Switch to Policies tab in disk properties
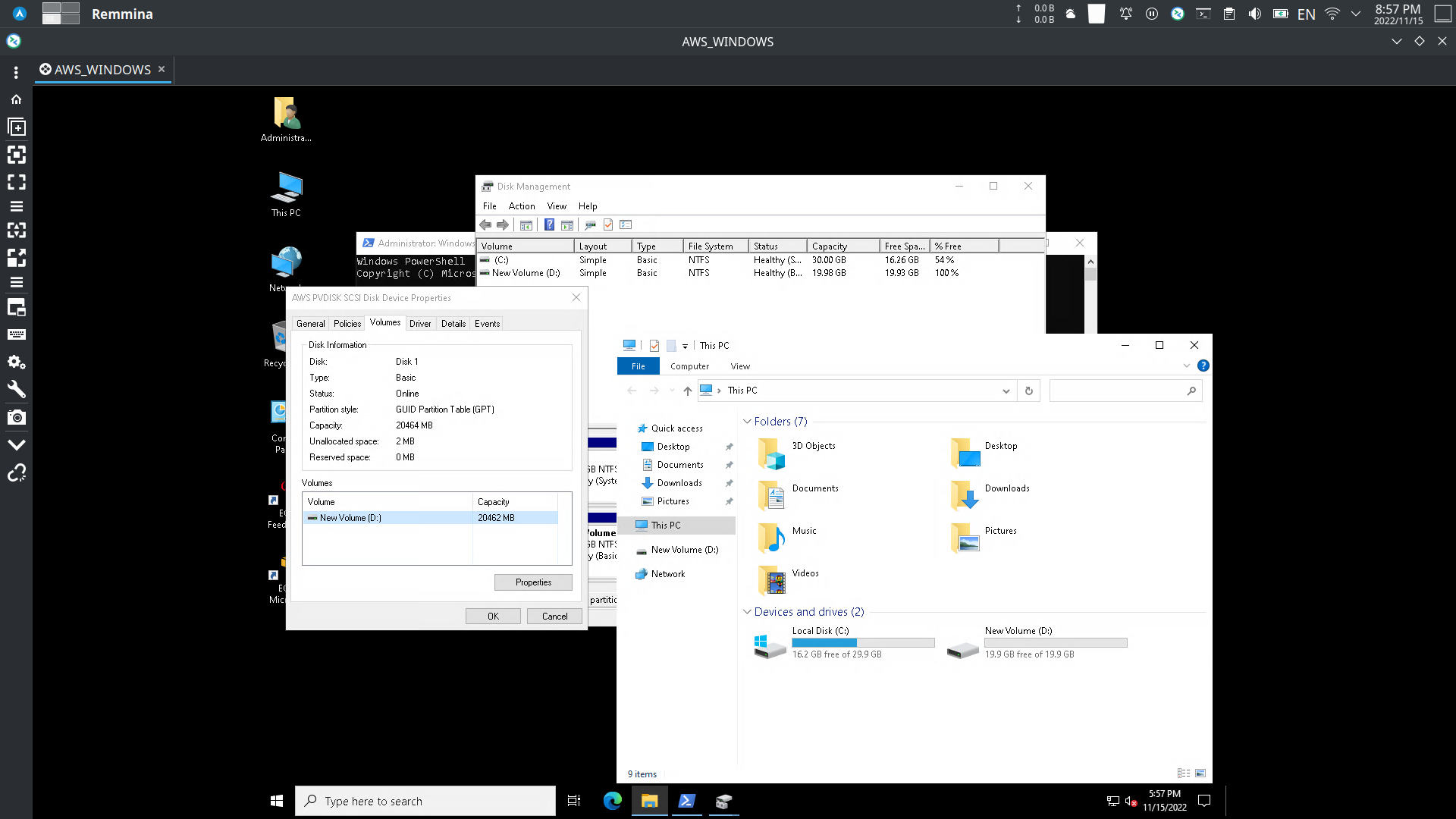This screenshot has height=819, width=1456. point(347,324)
